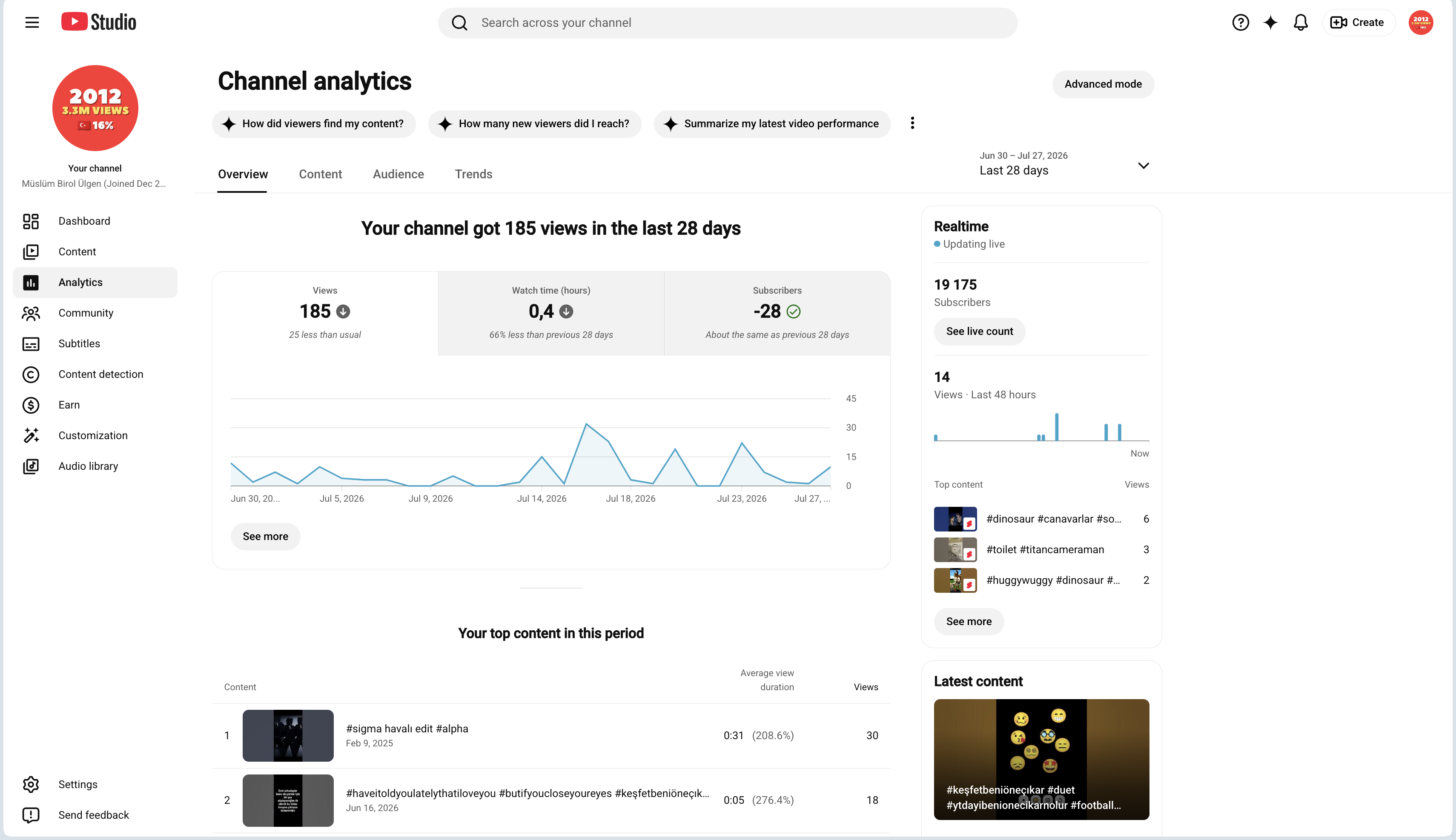Open the Earn dollar icon
Image resolution: width=1456 pixels, height=840 pixels.
tap(31, 405)
